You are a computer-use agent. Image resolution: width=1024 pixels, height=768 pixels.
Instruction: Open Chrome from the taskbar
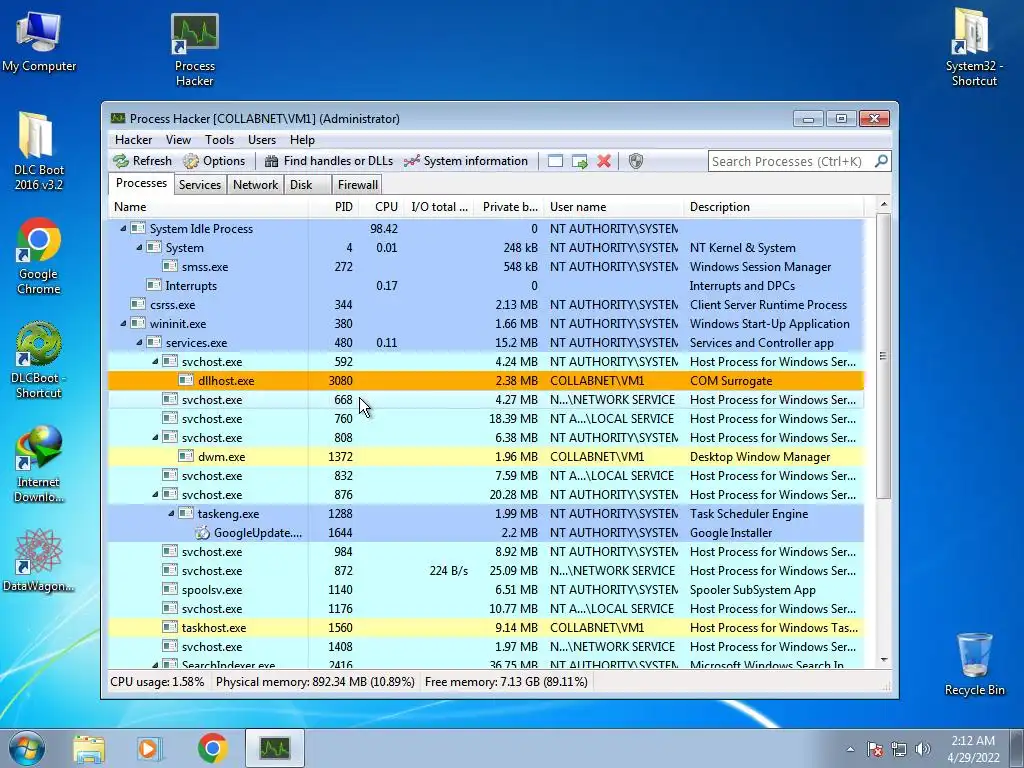(212, 748)
